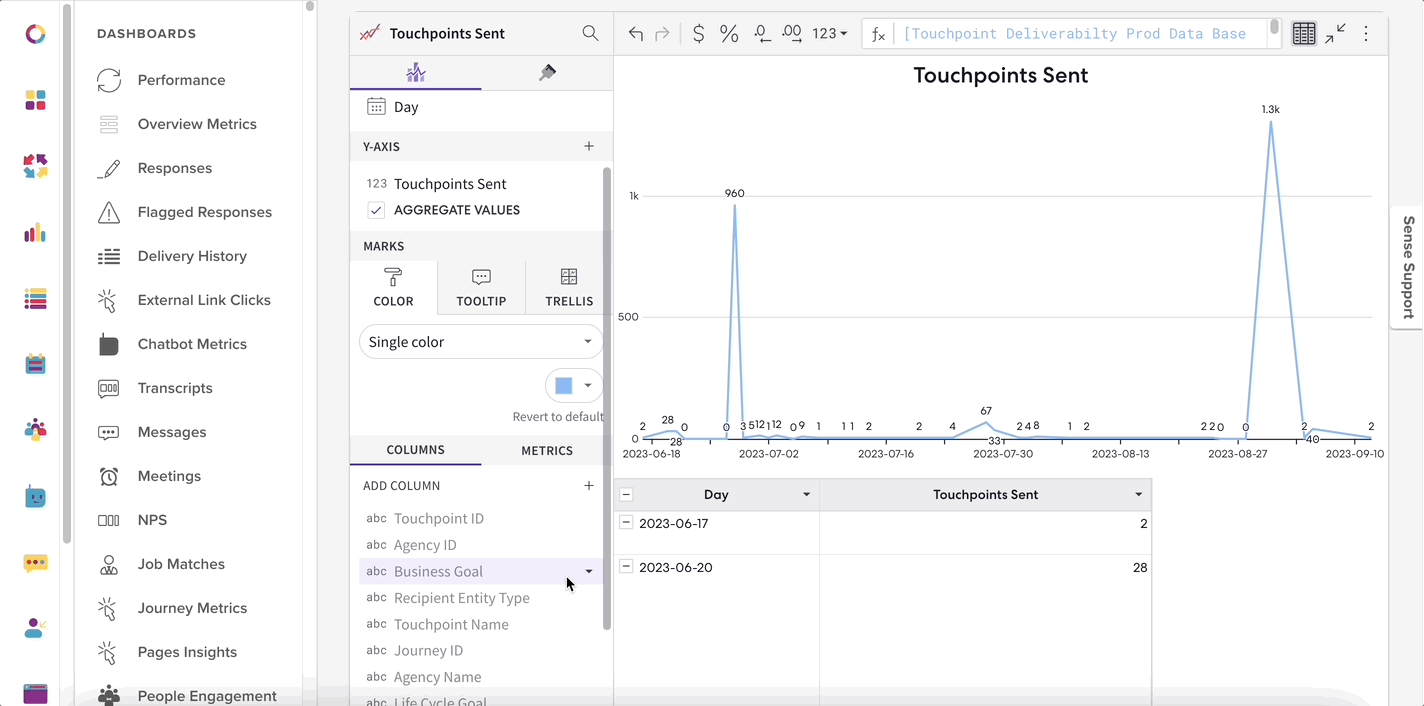Open Overview Metrics dashboard
Image resolution: width=1424 pixels, height=706 pixels.
[x=197, y=124]
